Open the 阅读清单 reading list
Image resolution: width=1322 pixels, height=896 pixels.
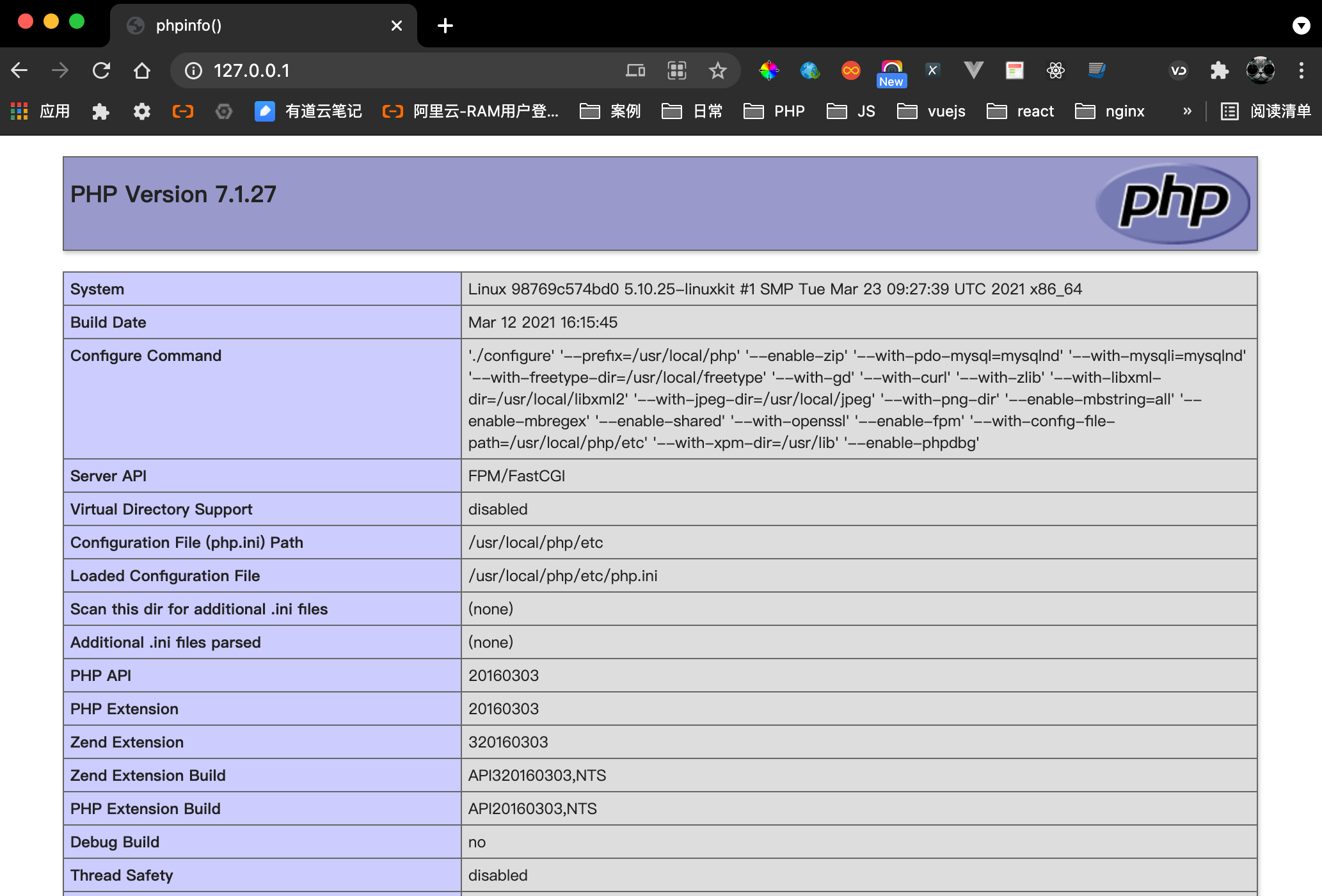pyautogui.click(x=1266, y=111)
